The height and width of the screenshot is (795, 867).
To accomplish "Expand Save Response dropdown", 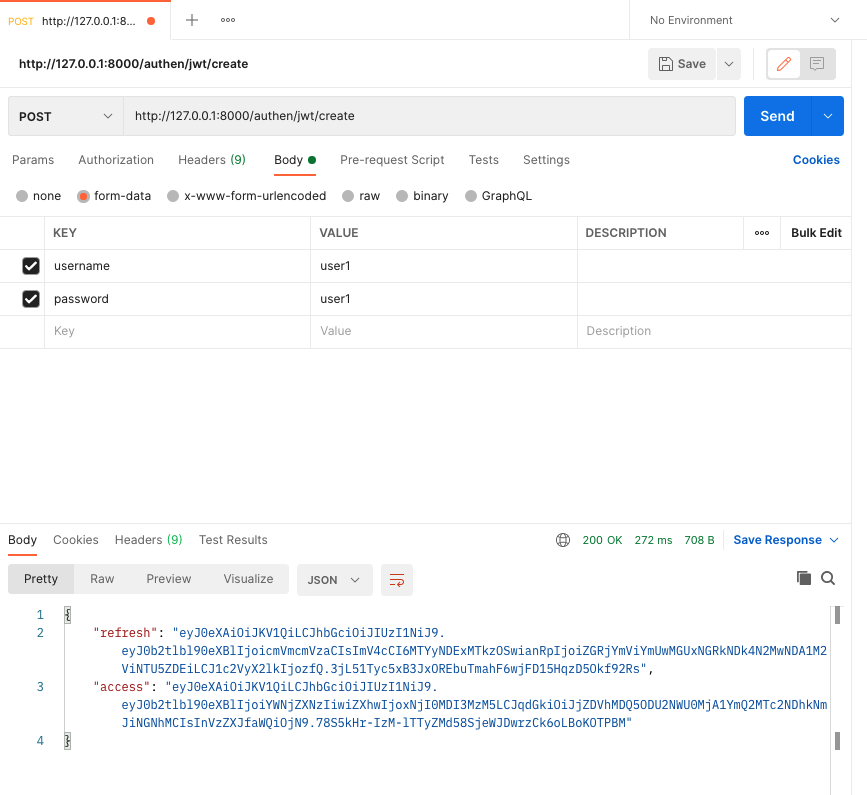I will click(835, 540).
